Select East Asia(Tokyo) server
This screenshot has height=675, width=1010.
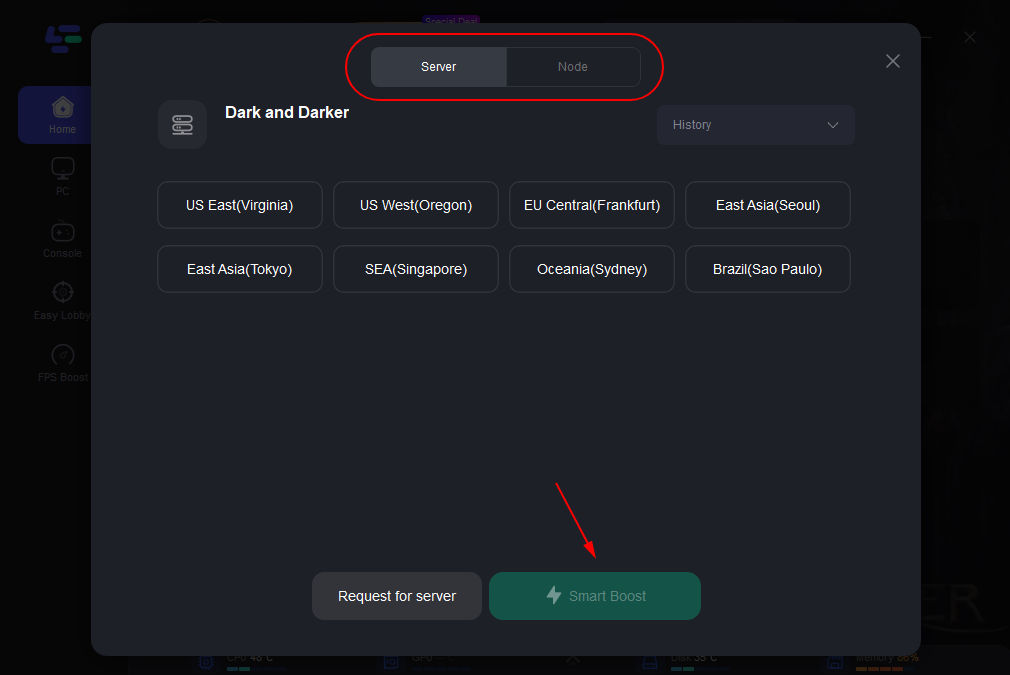point(240,269)
